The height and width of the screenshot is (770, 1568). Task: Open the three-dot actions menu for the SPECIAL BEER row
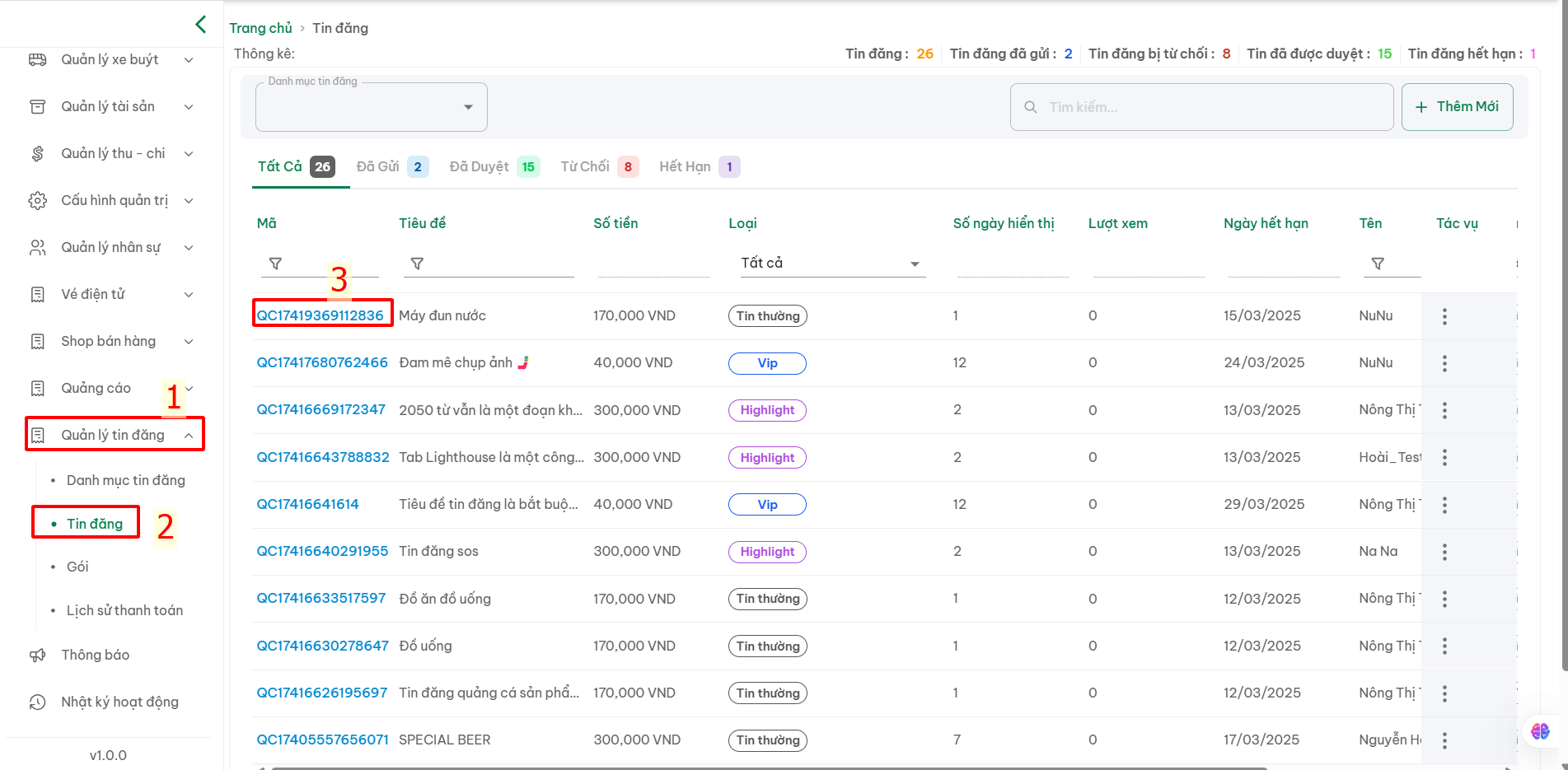pyautogui.click(x=1444, y=740)
